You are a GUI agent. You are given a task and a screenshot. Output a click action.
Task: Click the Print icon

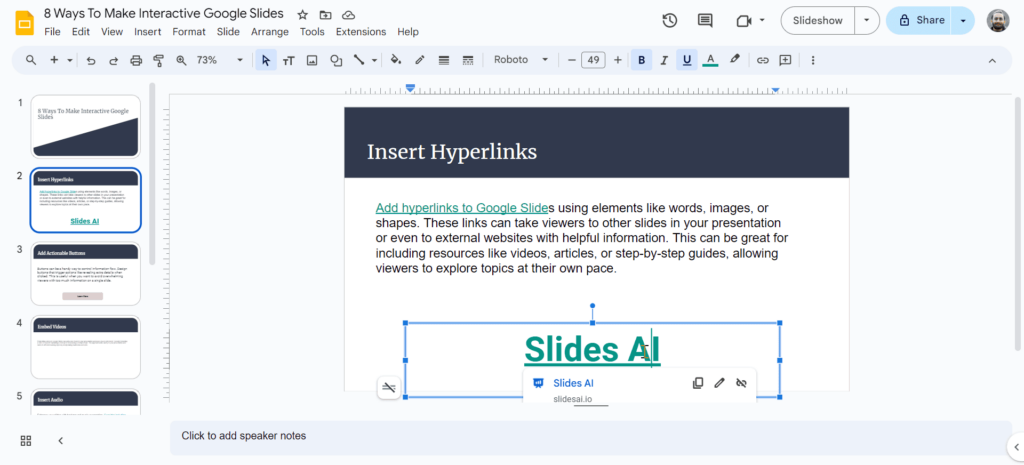pos(136,60)
